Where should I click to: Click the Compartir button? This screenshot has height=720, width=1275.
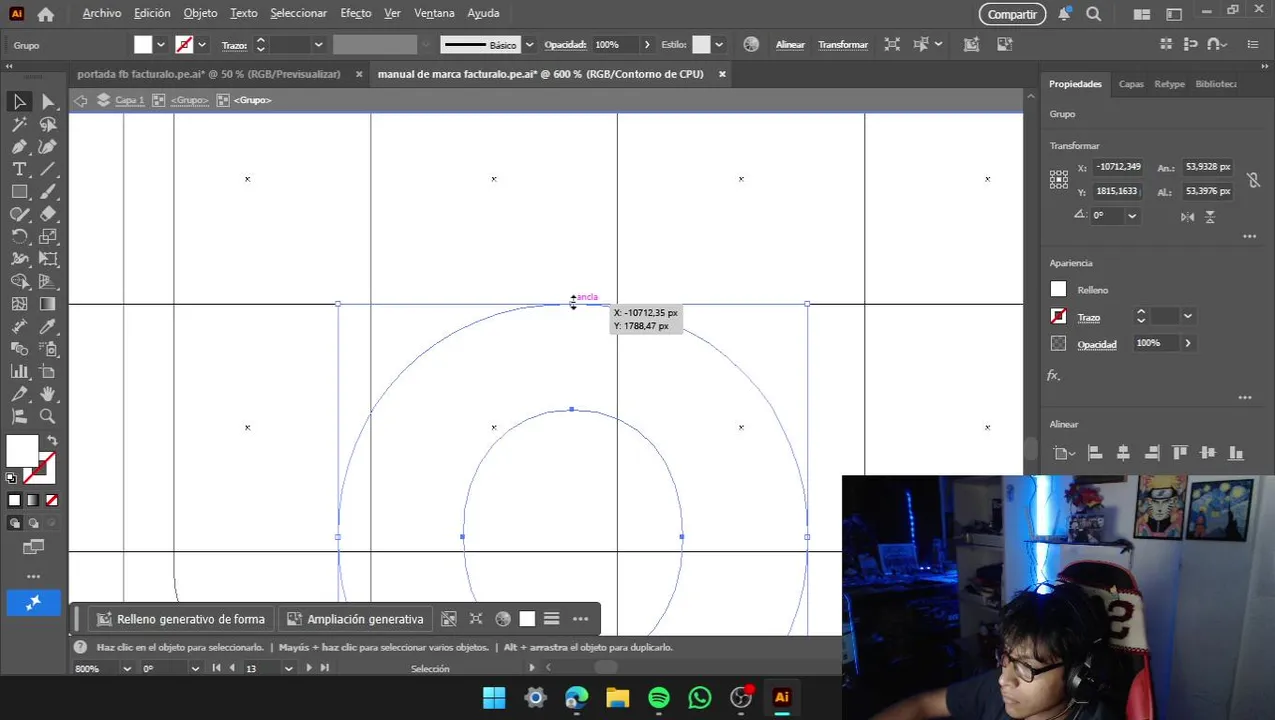[x=1012, y=14]
